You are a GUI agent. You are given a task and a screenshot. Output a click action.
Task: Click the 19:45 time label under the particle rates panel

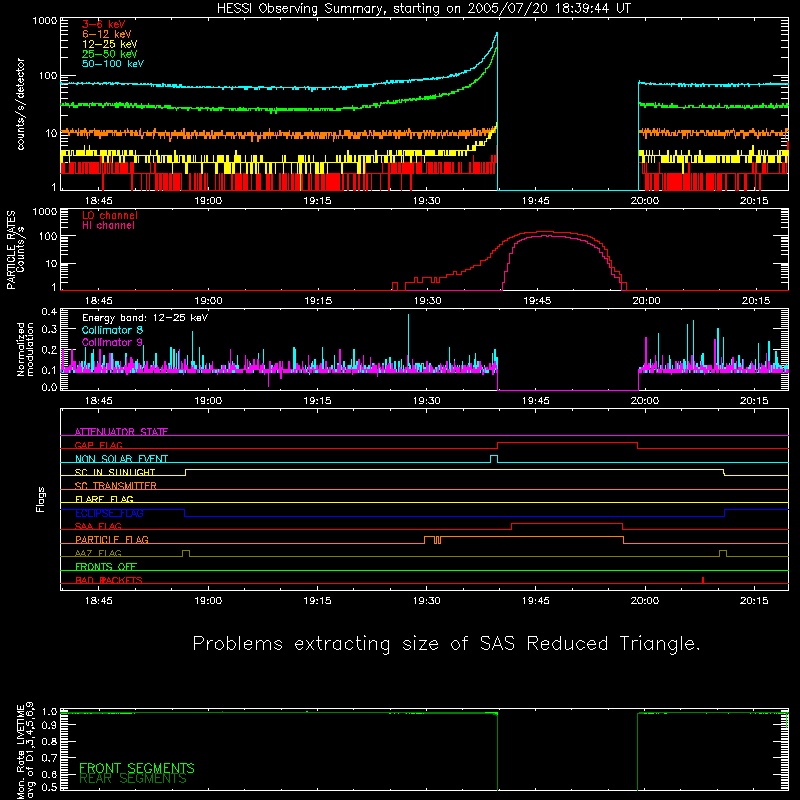(537, 301)
